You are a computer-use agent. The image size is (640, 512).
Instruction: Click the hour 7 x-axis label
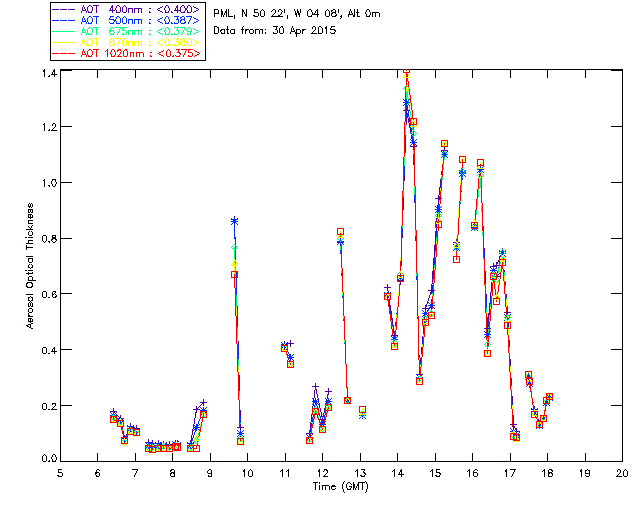point(135,473)
